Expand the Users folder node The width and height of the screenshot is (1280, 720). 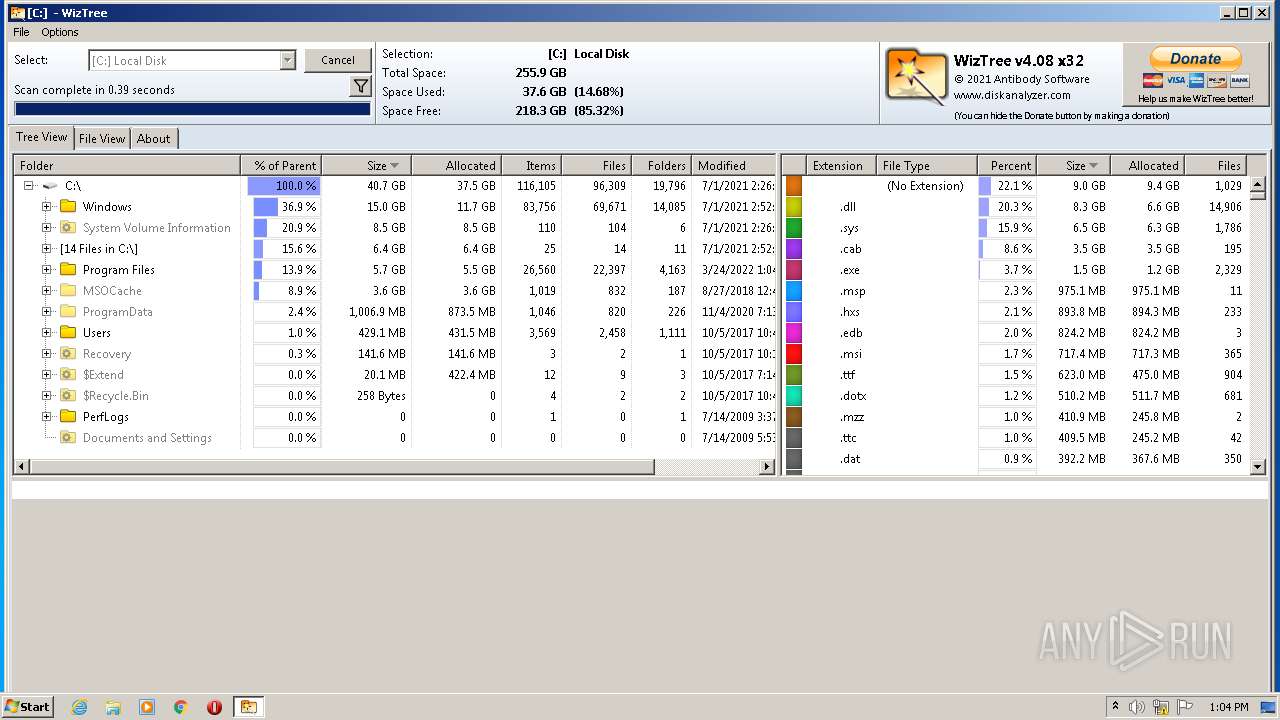point(46,333)
